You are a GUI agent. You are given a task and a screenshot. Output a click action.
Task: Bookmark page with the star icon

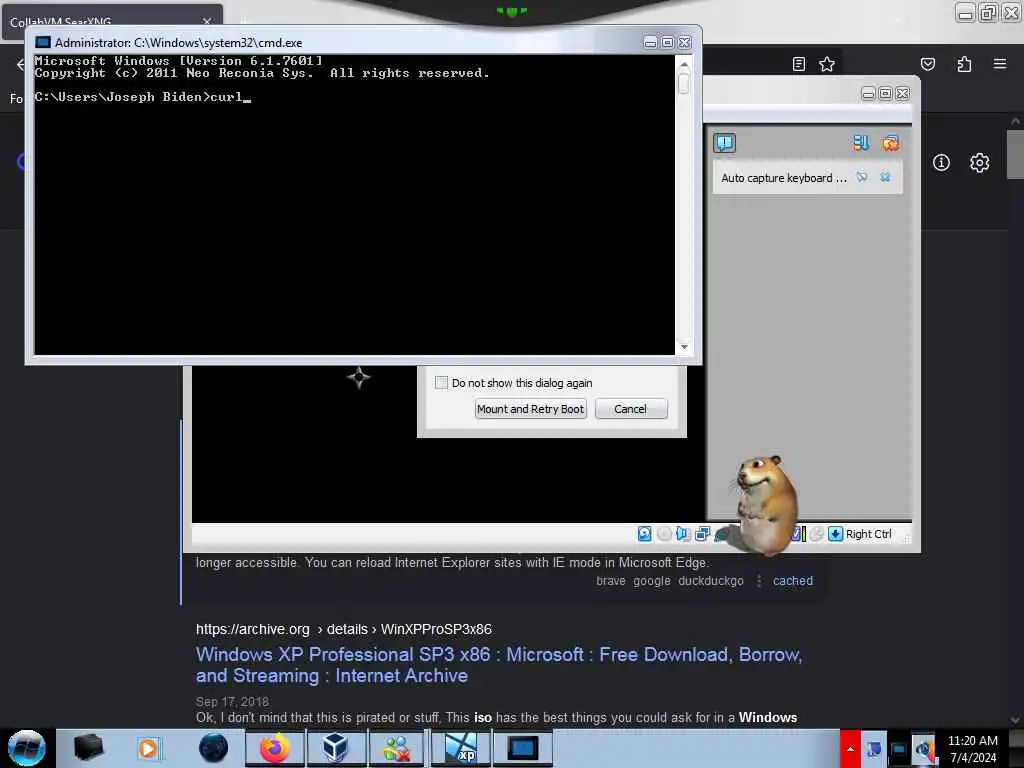click(x=827, y=64)
